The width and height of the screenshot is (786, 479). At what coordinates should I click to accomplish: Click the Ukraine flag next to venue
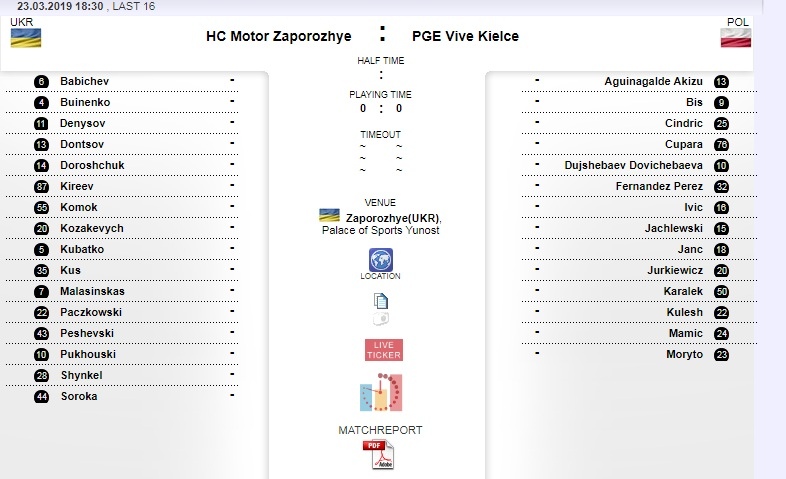click(327, 216)
